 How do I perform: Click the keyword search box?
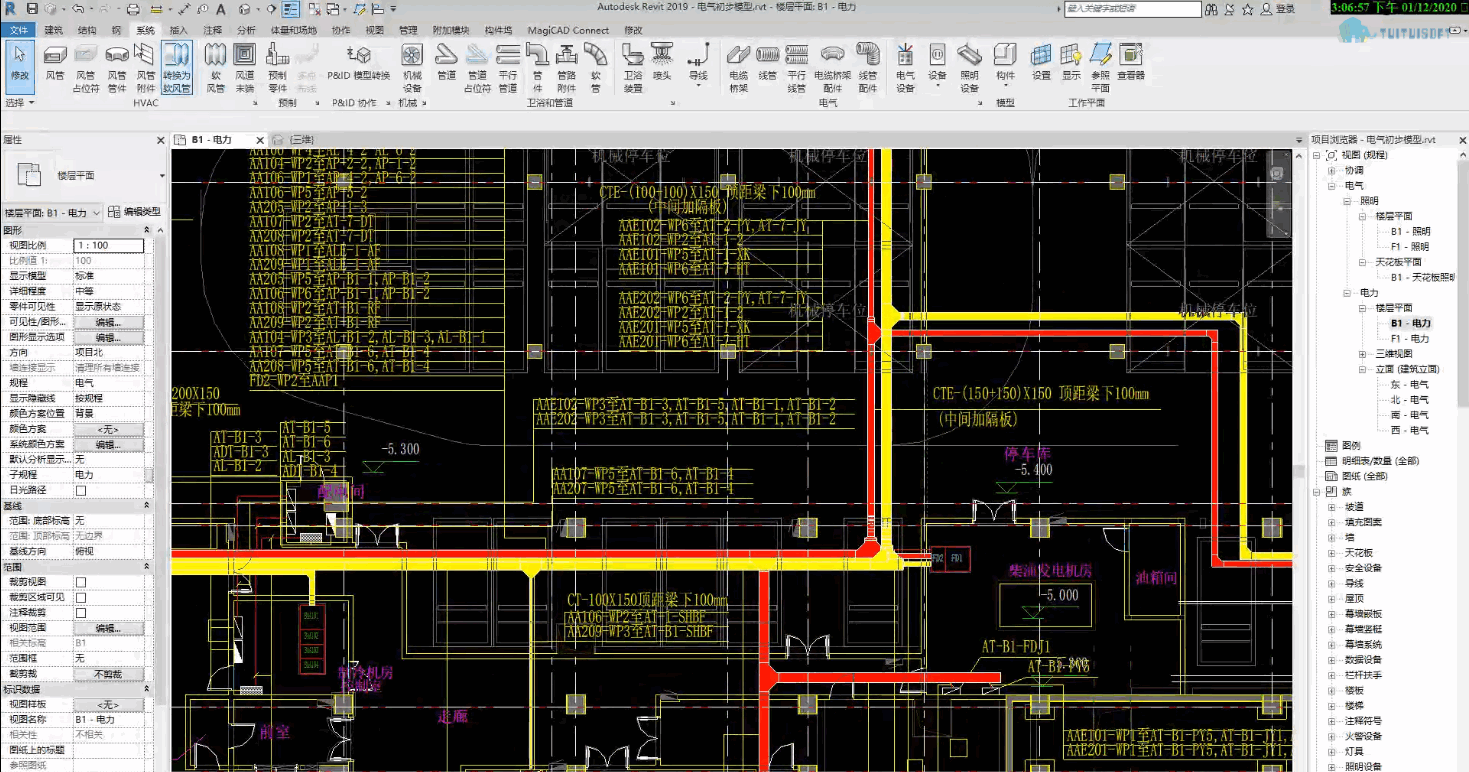tap(1133, 9)
